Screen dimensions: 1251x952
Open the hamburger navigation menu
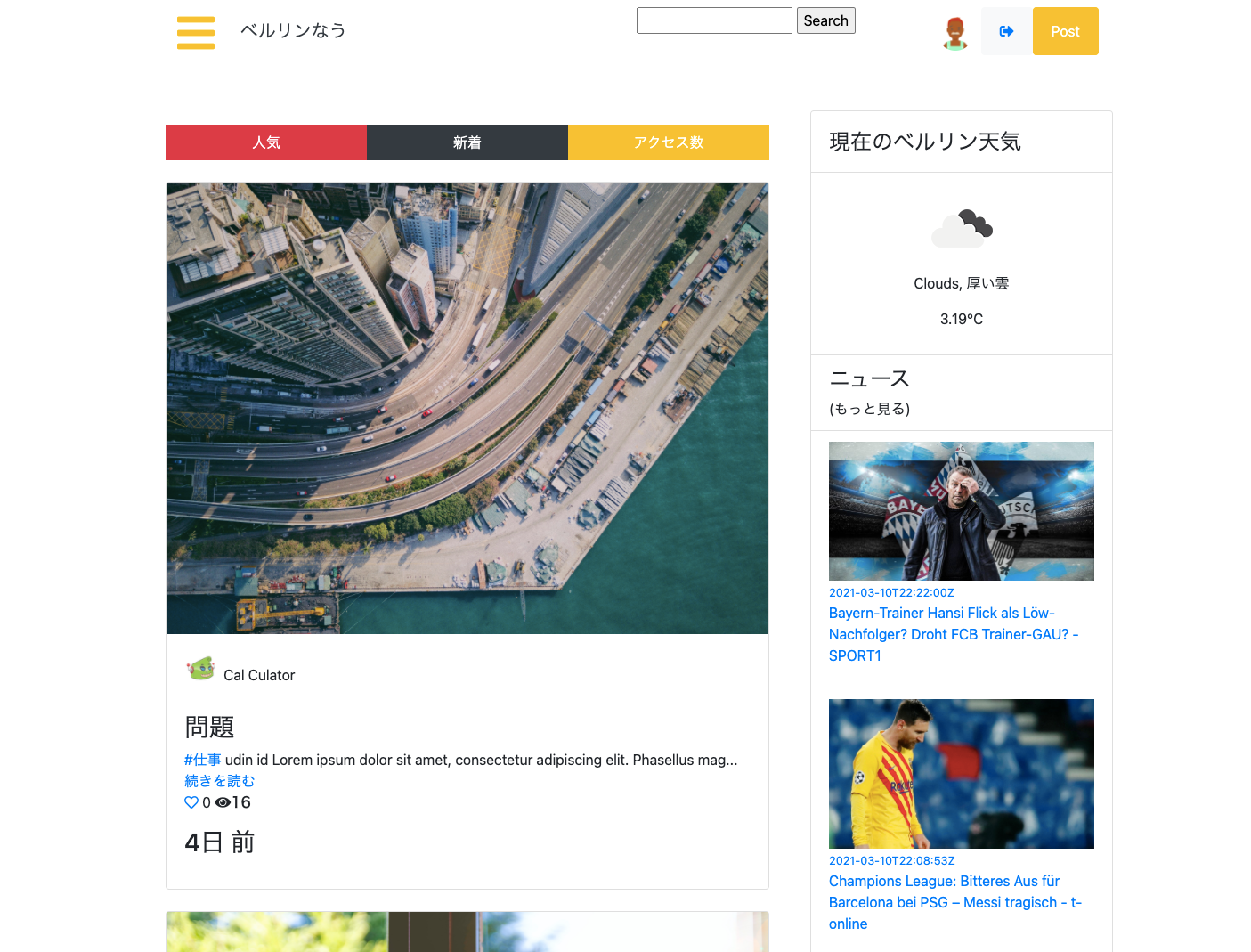195,32
